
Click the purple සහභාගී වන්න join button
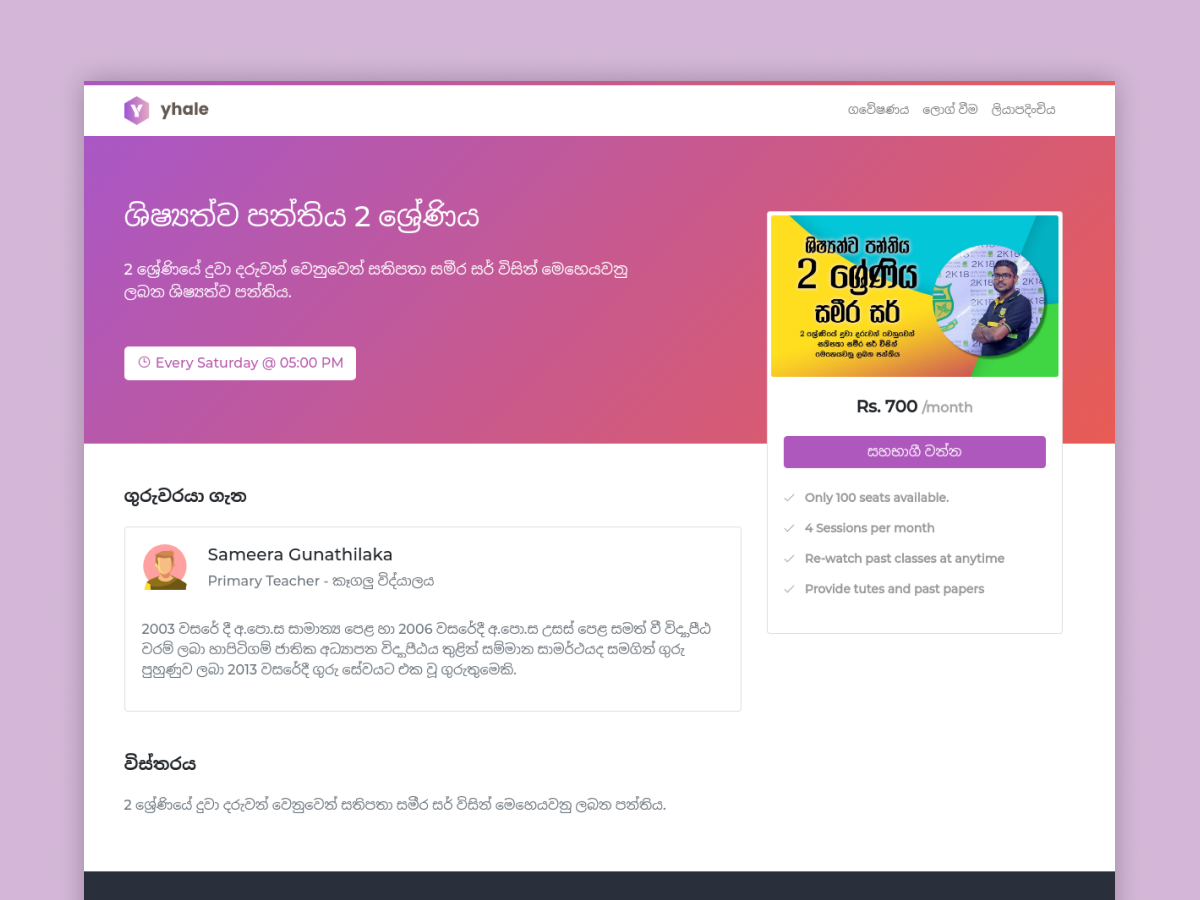point(914,452)
